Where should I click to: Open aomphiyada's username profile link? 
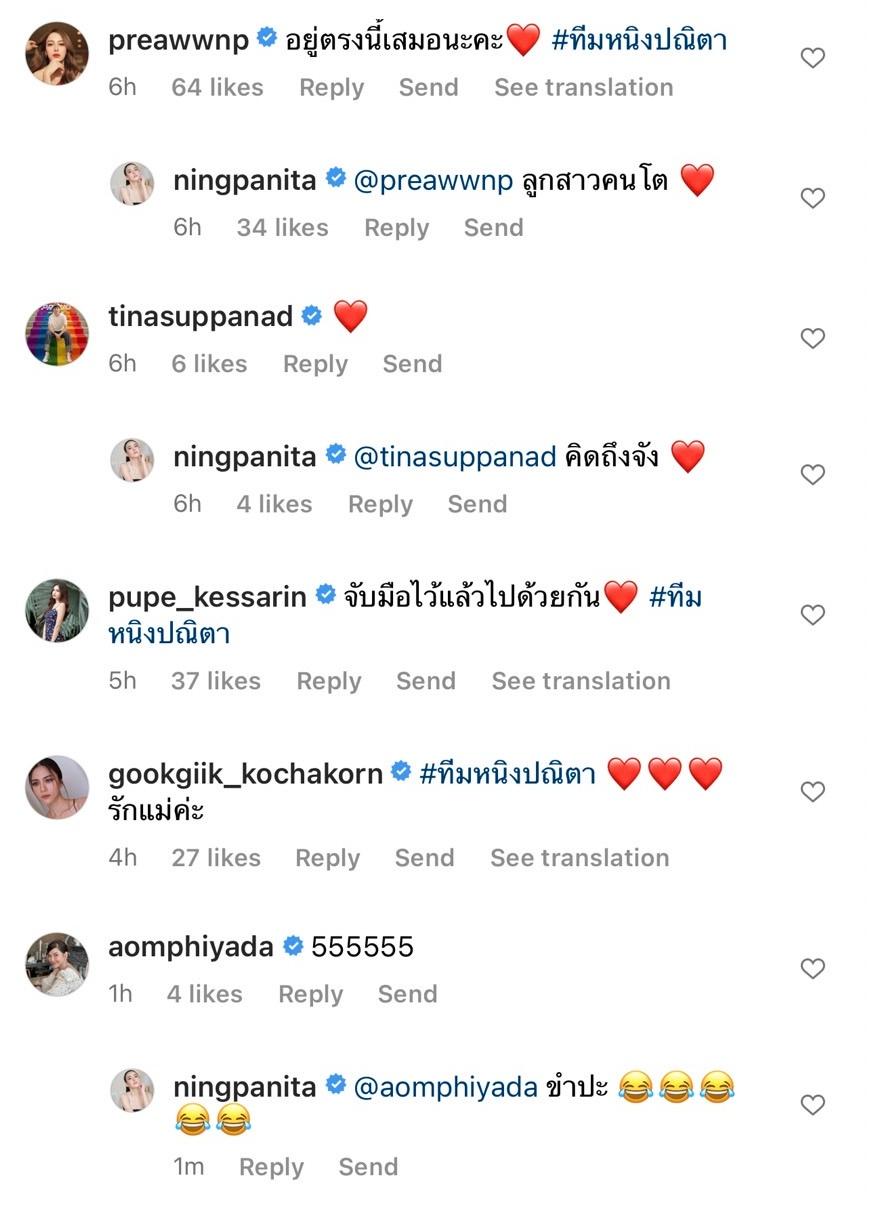(x=190, y=947)
